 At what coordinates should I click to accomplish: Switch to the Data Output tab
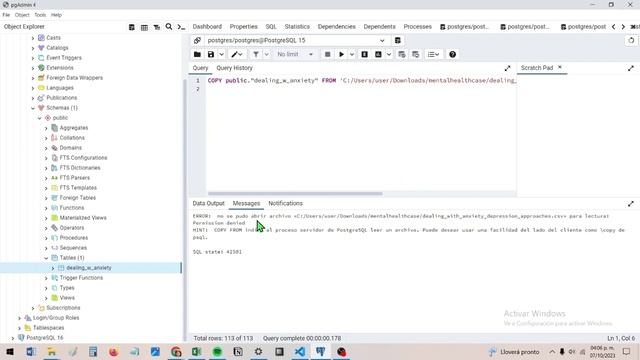point(209,203)
